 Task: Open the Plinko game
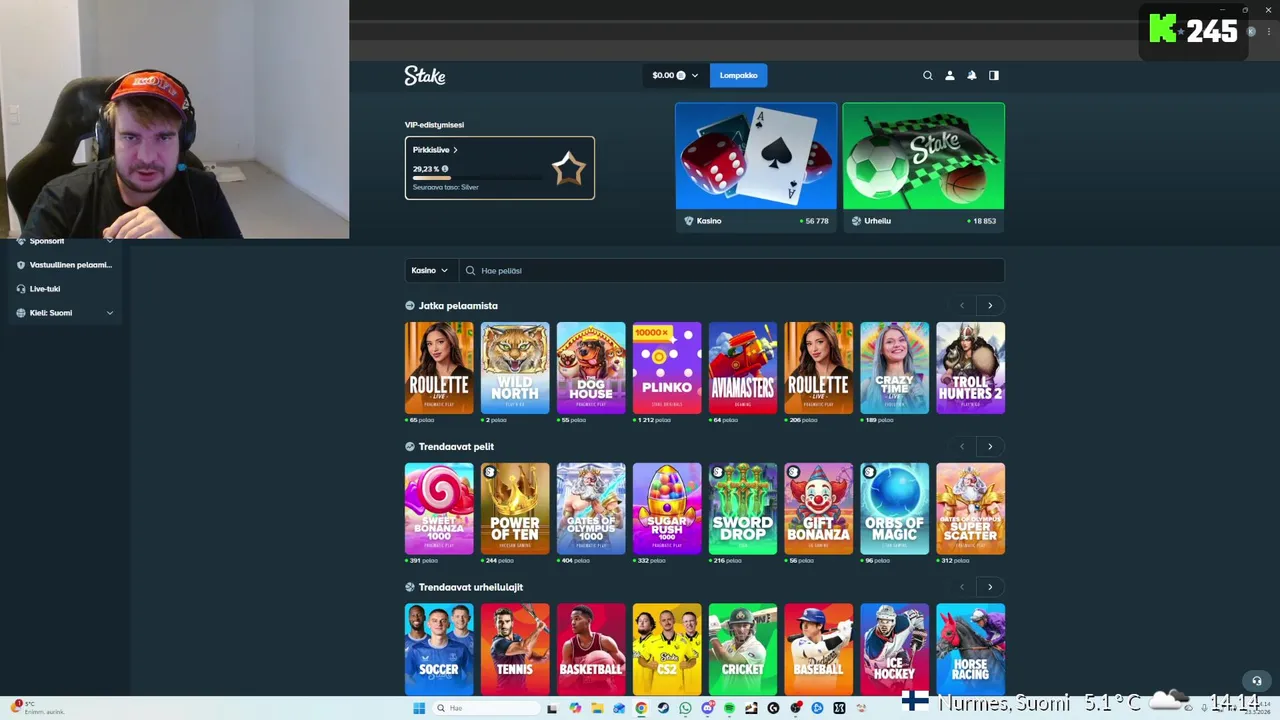coord(667,368)
